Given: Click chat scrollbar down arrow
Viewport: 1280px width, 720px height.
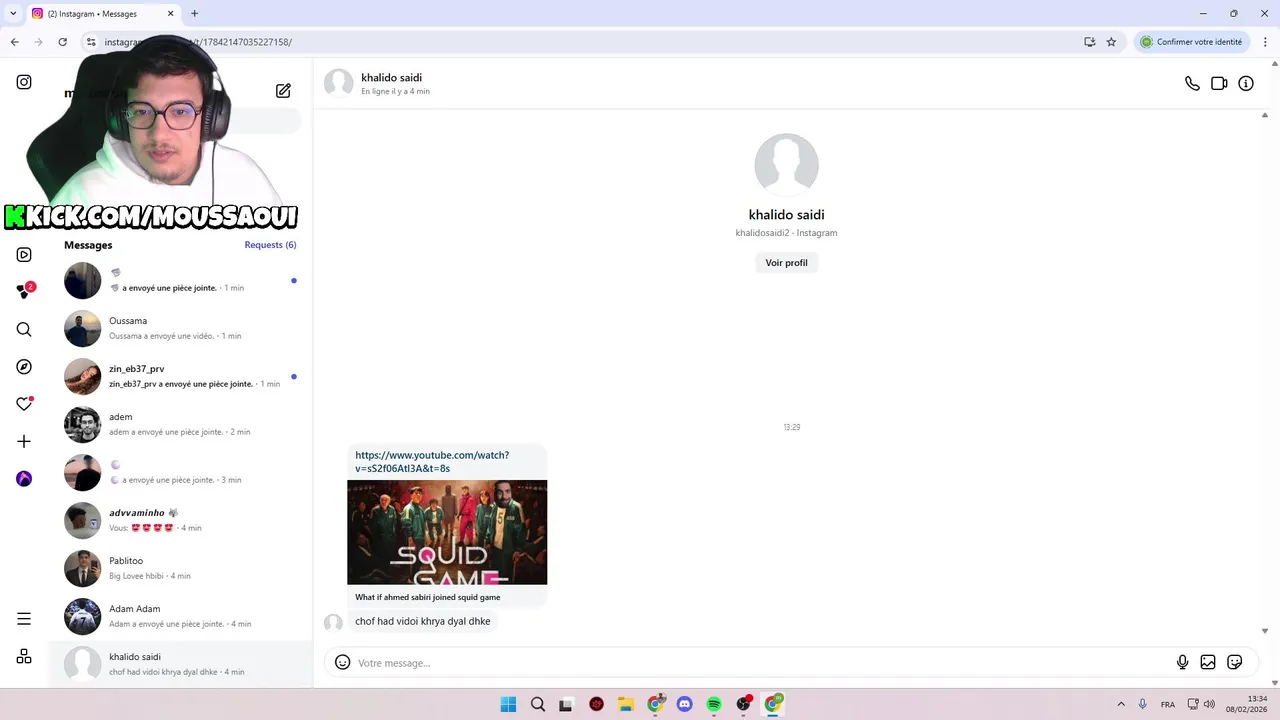Looking at the screenshot, I should pos(1265,631).
